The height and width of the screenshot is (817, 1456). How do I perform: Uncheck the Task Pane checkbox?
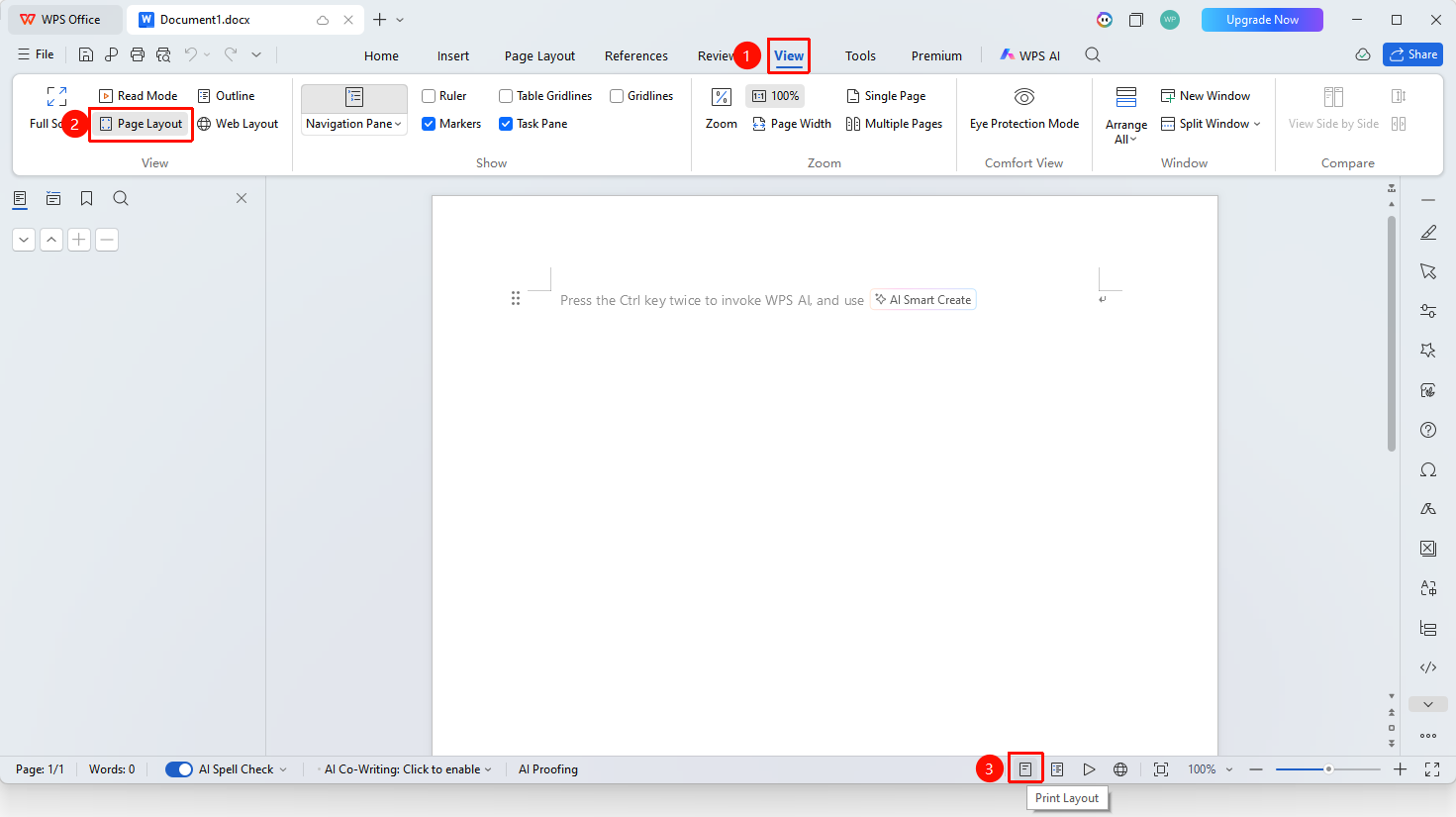506,124
